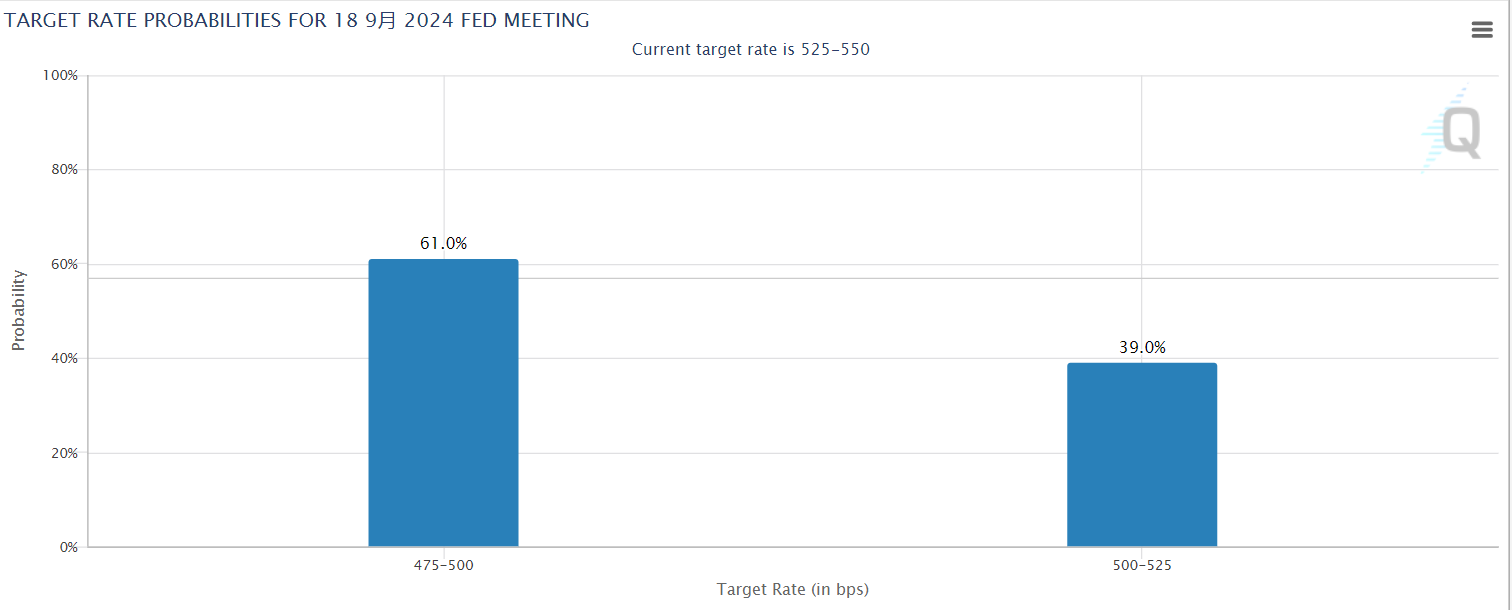Click the 60% y-axis tick label

click(63, 265)
